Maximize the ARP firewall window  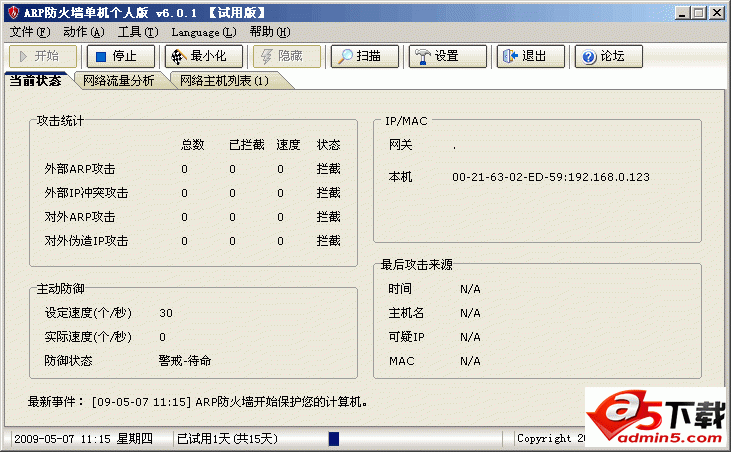pyautogui.click(x=699, y=13)
